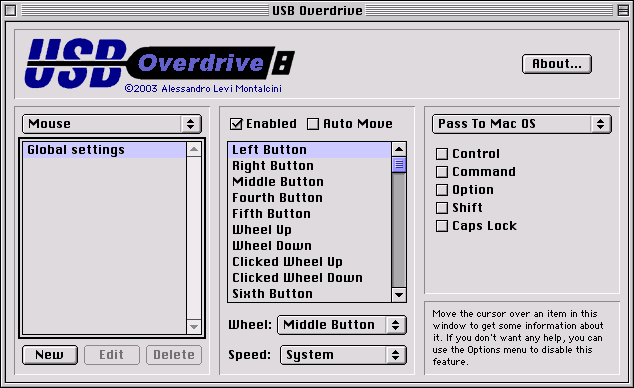Select Global settings in the list

104,150
